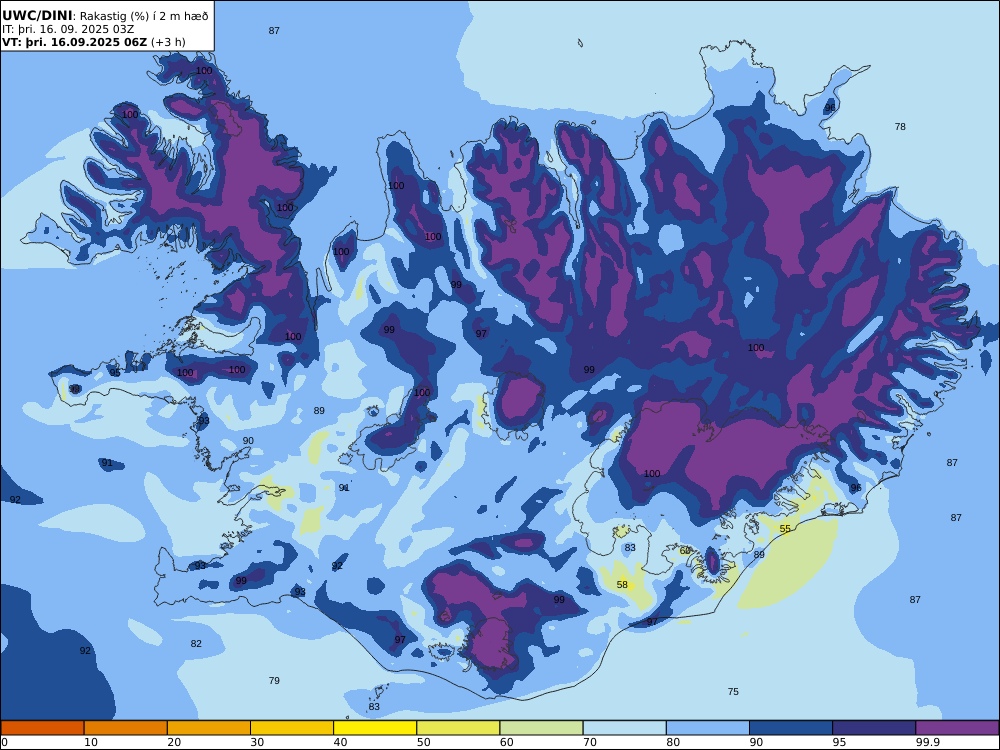Screen dimensions: 1000x750
Task: Pick the 60–70 pale green legend swatch
Action: click(x=541, y=728)
